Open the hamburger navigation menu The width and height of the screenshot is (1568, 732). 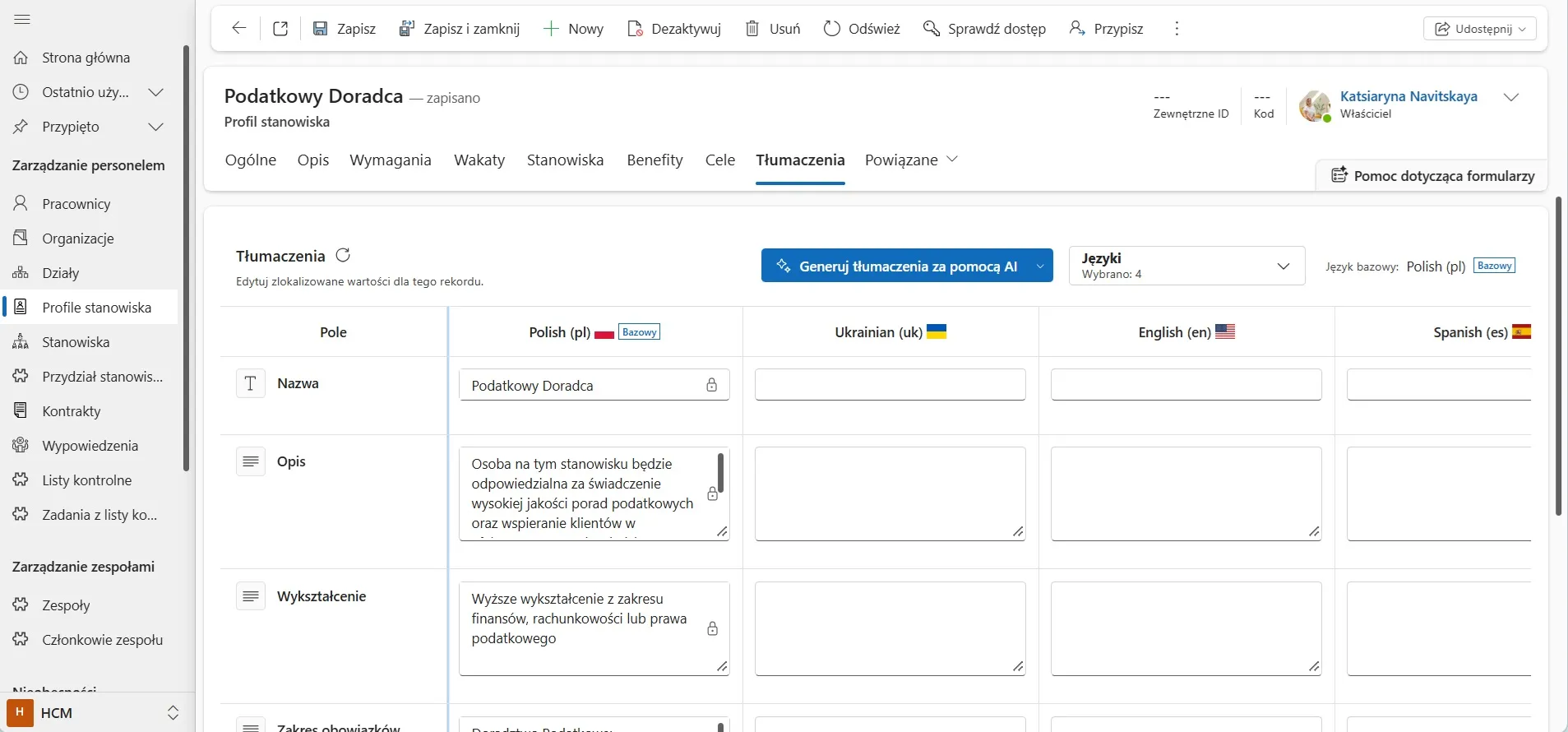[22, 19]
